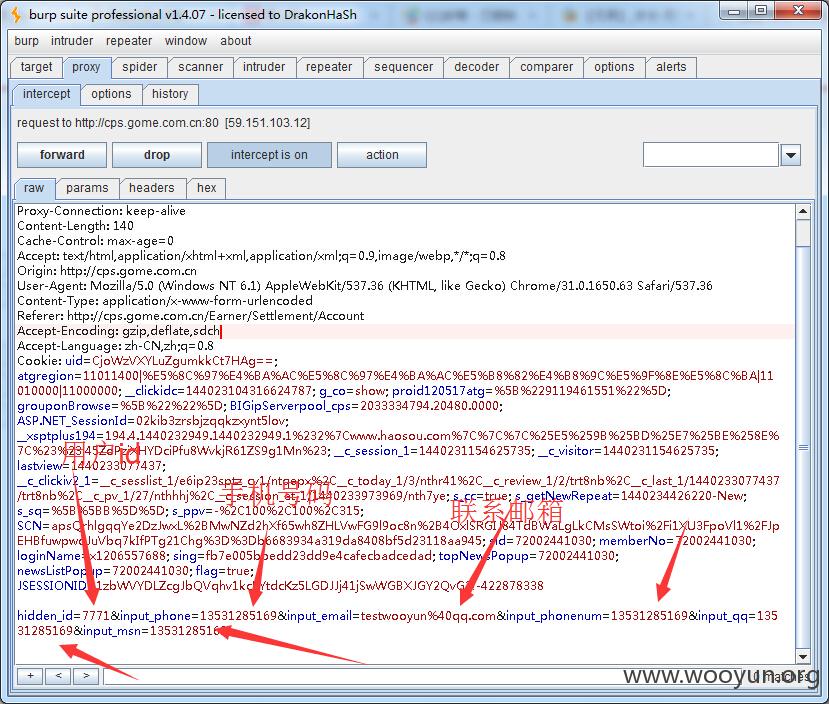Image resolution: width=829 pixels, height=704 pixels.
Task: Click the Accept-Encoding header line
Action: (118, 331)
